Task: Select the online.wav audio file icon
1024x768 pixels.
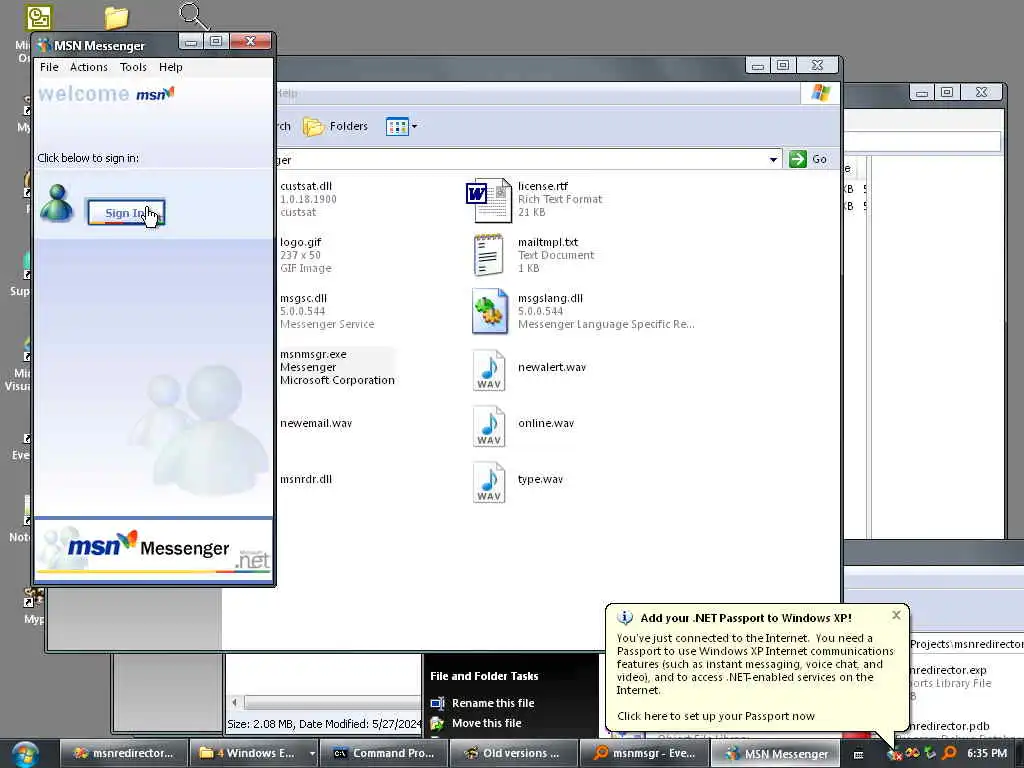Action: (x=488, y=426)
